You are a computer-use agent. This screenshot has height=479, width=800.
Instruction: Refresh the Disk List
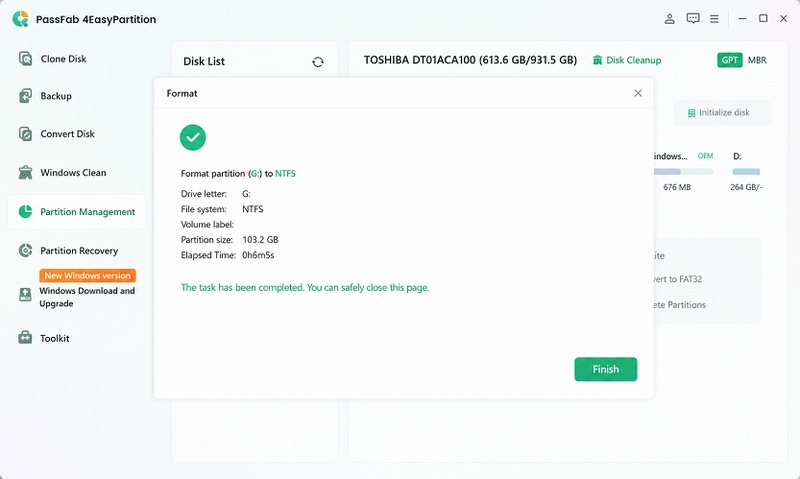(318, 62)
